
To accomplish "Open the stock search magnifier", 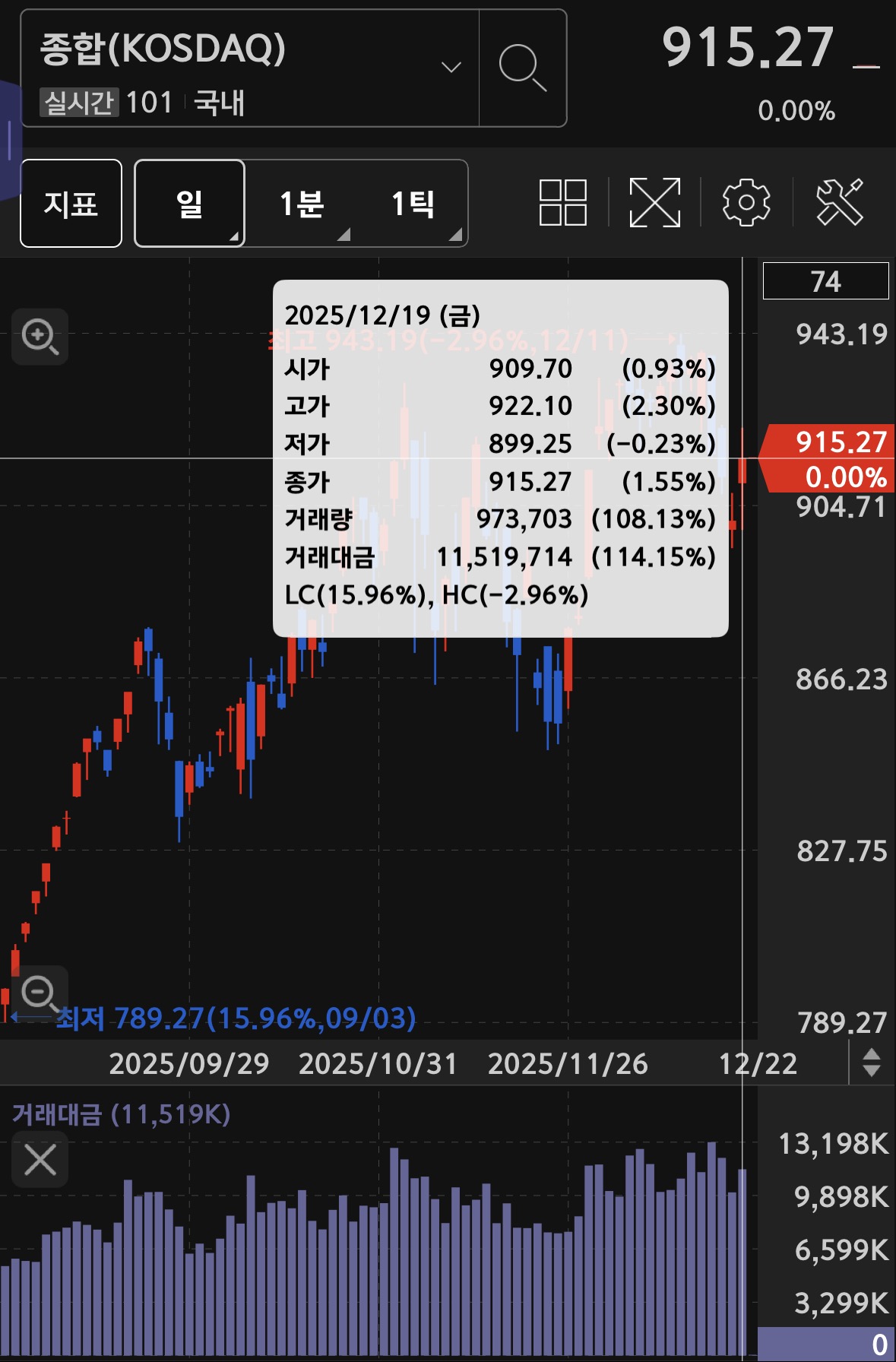I will tap(523, 68).
